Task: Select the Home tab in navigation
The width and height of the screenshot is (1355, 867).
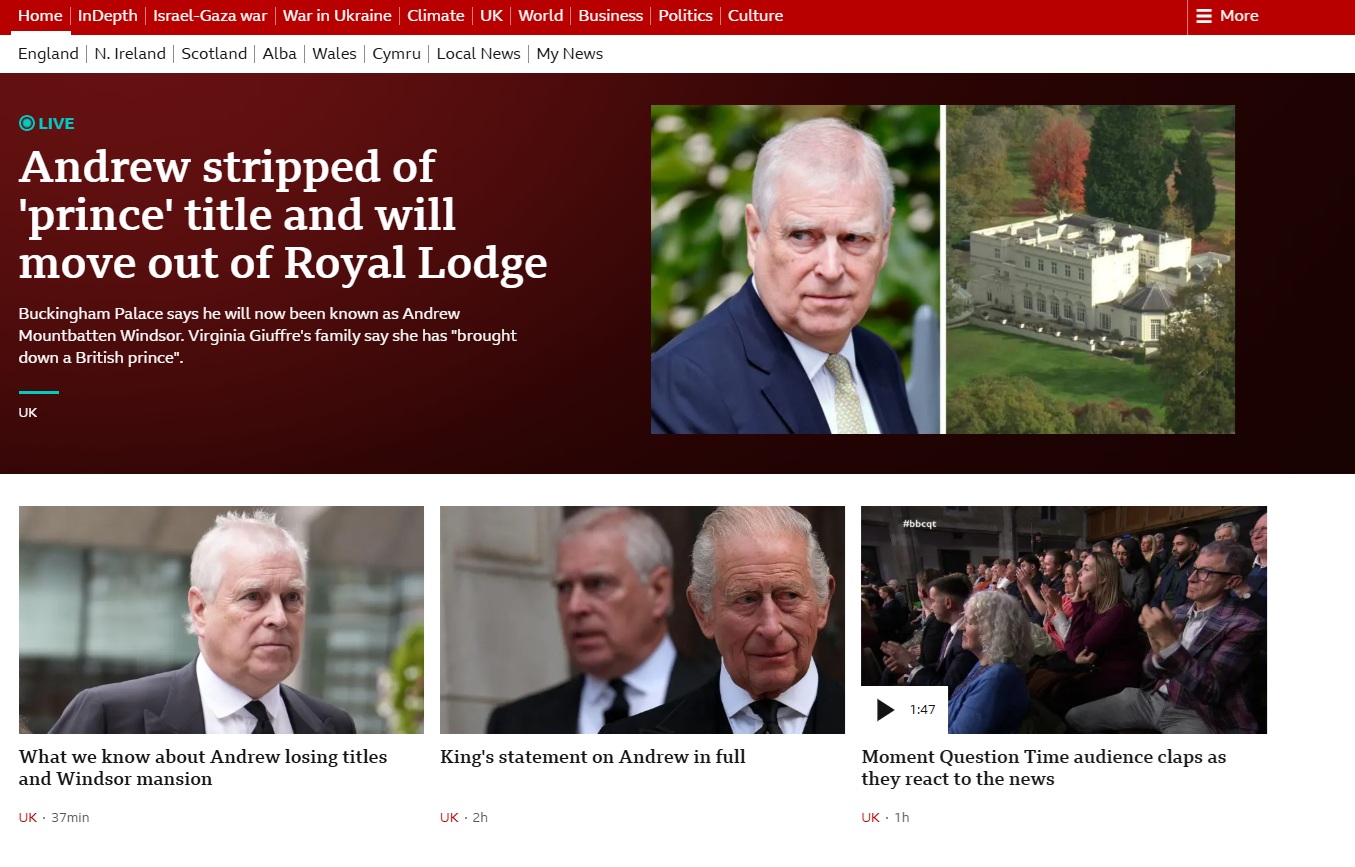Action: 40,16
